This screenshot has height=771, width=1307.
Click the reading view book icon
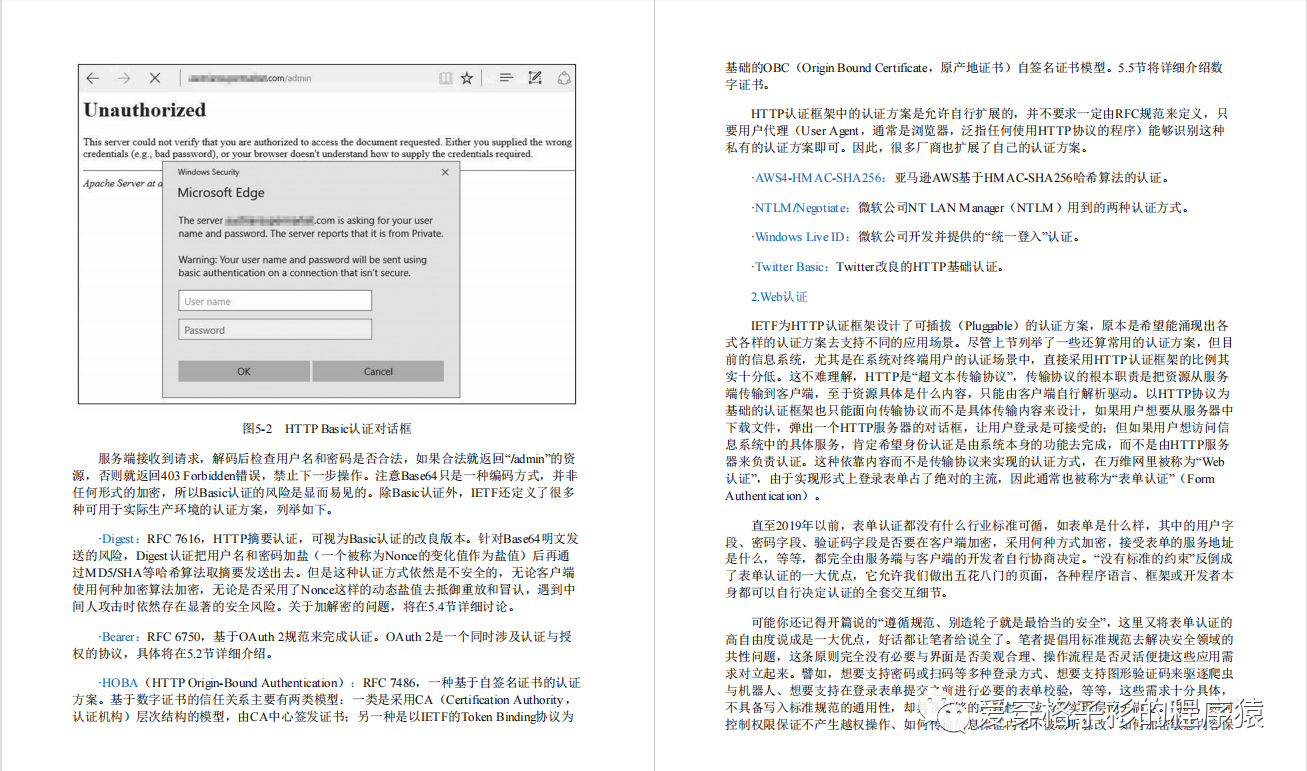[446, 78]
